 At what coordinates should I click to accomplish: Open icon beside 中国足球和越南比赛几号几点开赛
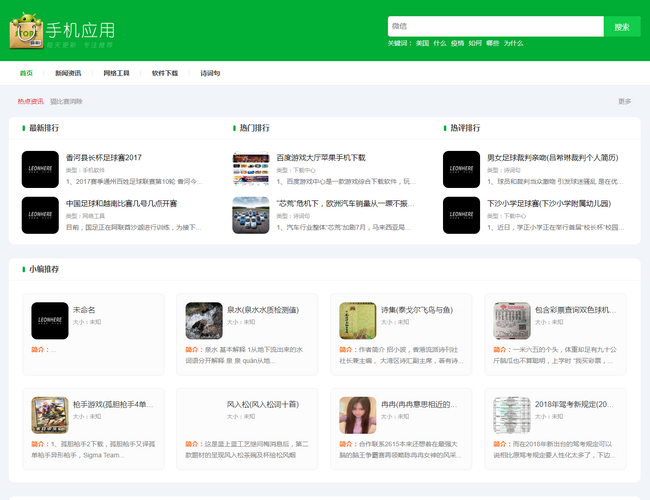tap(40, 215)
